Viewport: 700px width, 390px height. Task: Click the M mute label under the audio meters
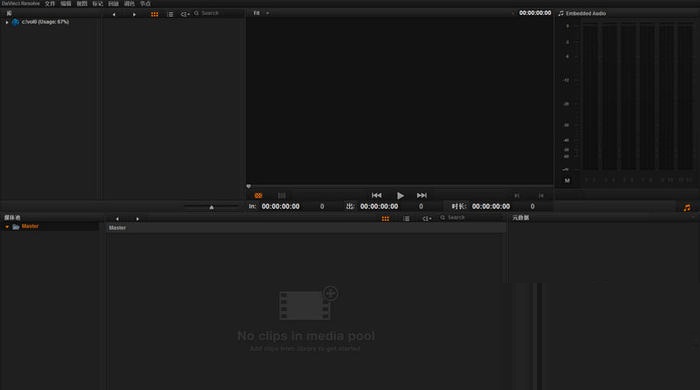[x=567, y=180]
